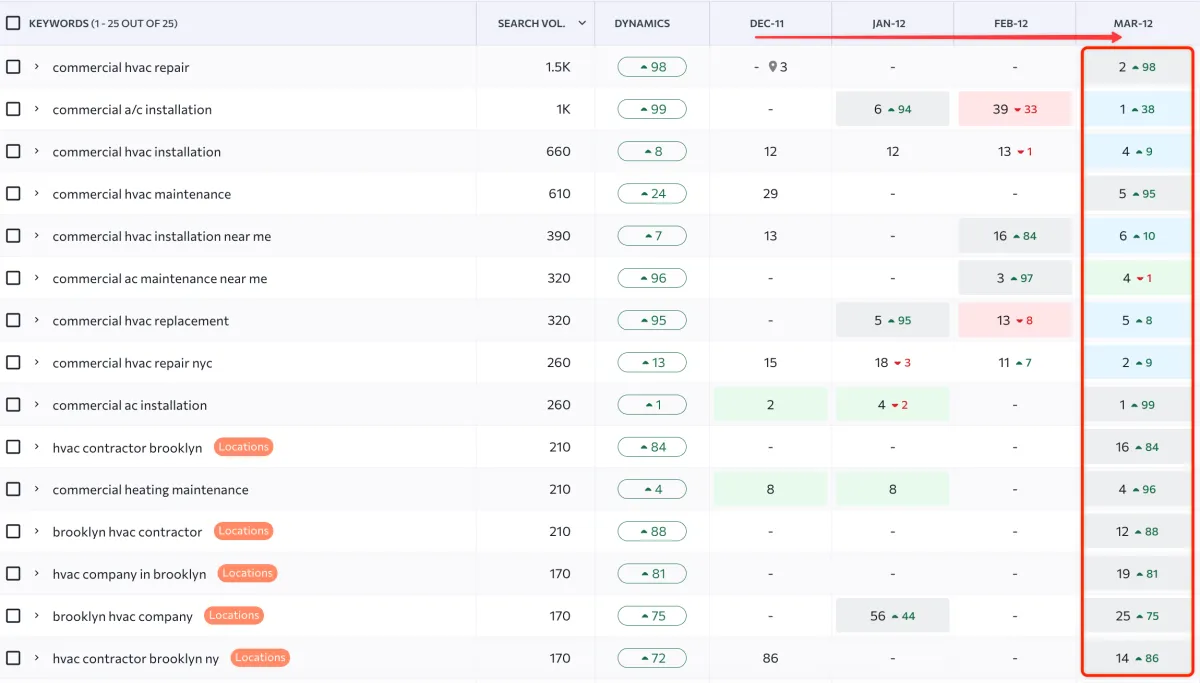Open keyword commercial hvac repair nyc
The height and width of the screenshot is (683, 1200).
(132, 363)
